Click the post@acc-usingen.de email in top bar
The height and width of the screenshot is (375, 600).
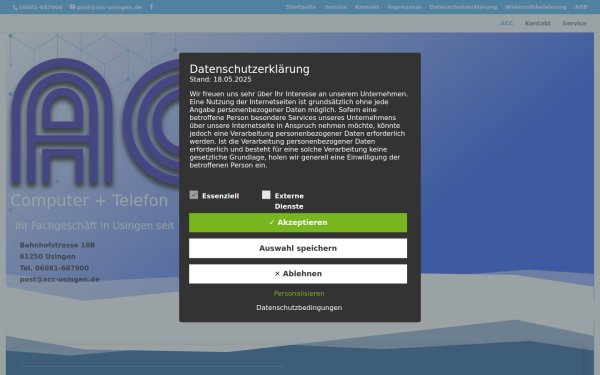pos(106,7)
